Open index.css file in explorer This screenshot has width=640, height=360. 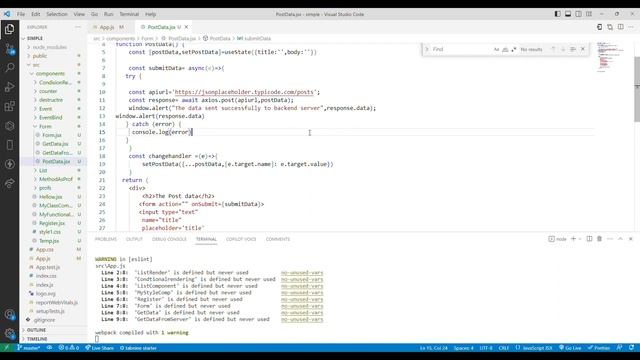coord(53,276)
